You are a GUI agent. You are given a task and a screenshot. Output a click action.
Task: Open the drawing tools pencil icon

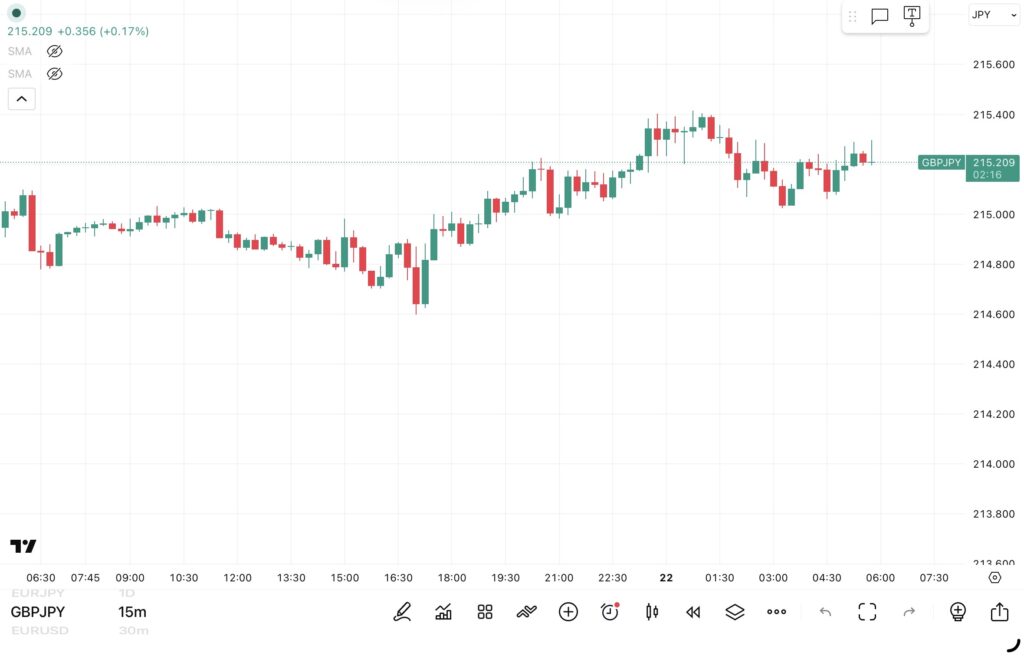point(402,612)
